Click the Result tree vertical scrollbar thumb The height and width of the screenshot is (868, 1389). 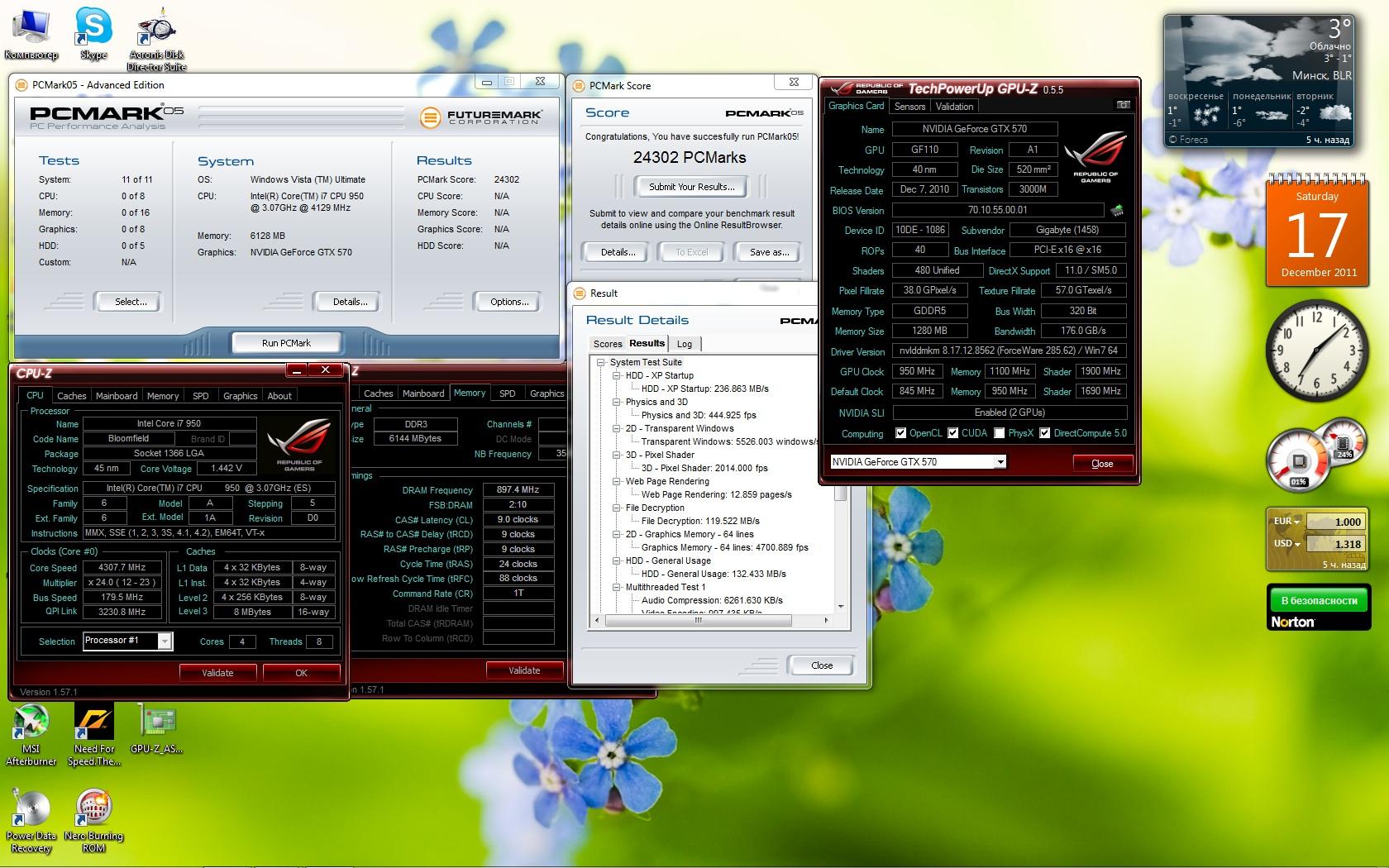[841, 494]
